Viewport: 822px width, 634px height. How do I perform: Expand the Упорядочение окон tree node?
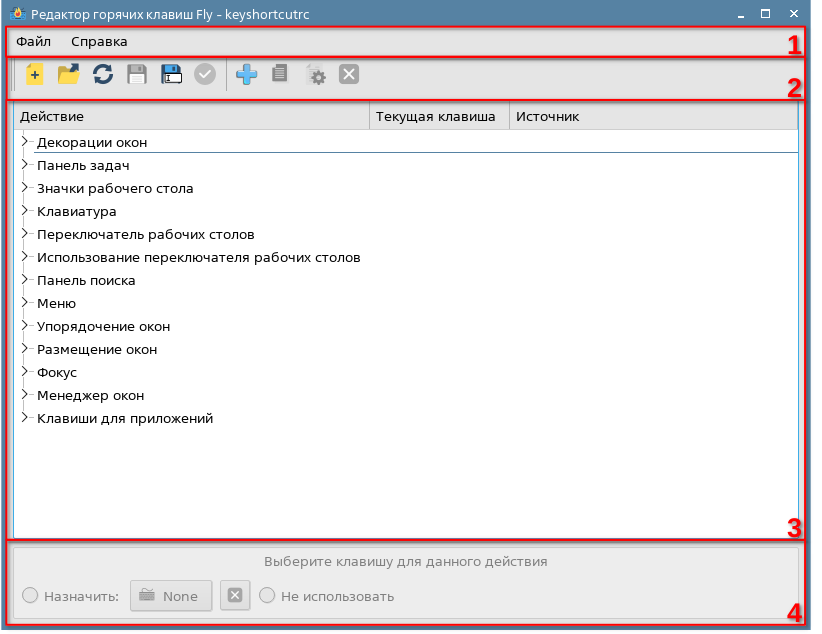click(x=24, y=326)
